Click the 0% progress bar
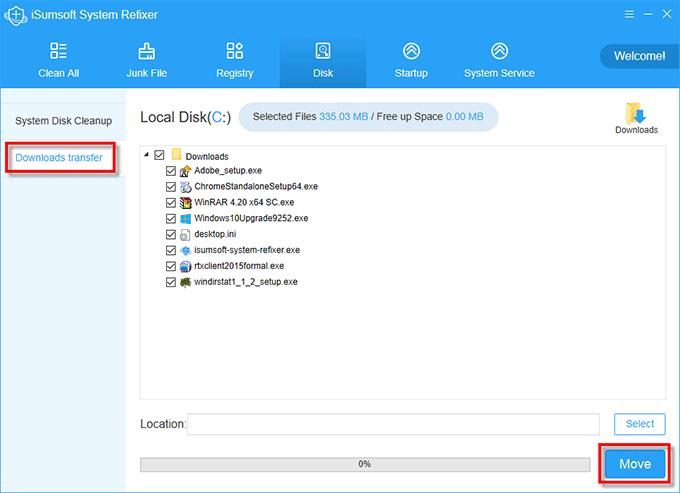 pyautogui.click(x=364, y=464)
